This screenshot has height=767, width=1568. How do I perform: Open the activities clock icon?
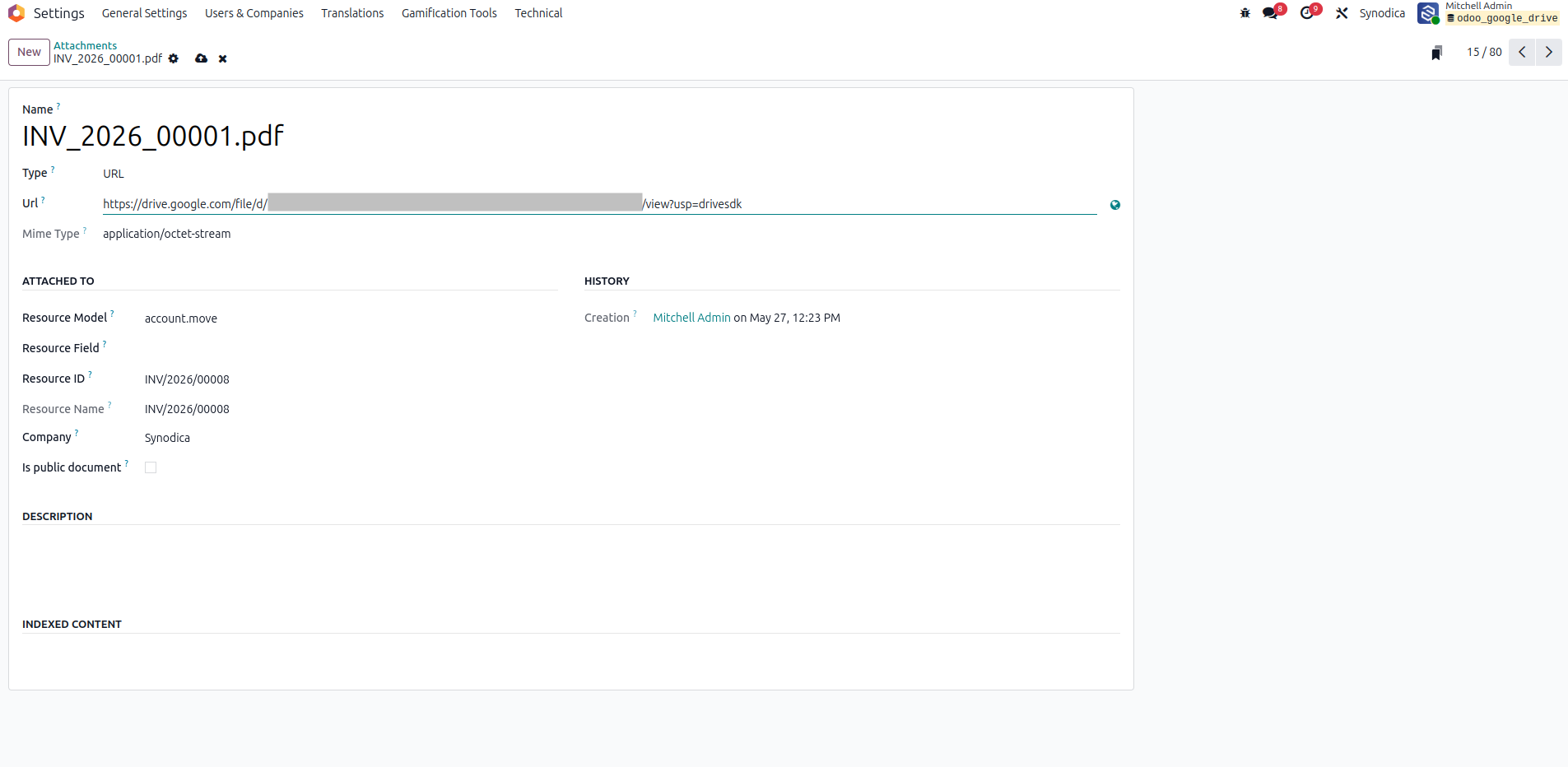pos(1306,13)
